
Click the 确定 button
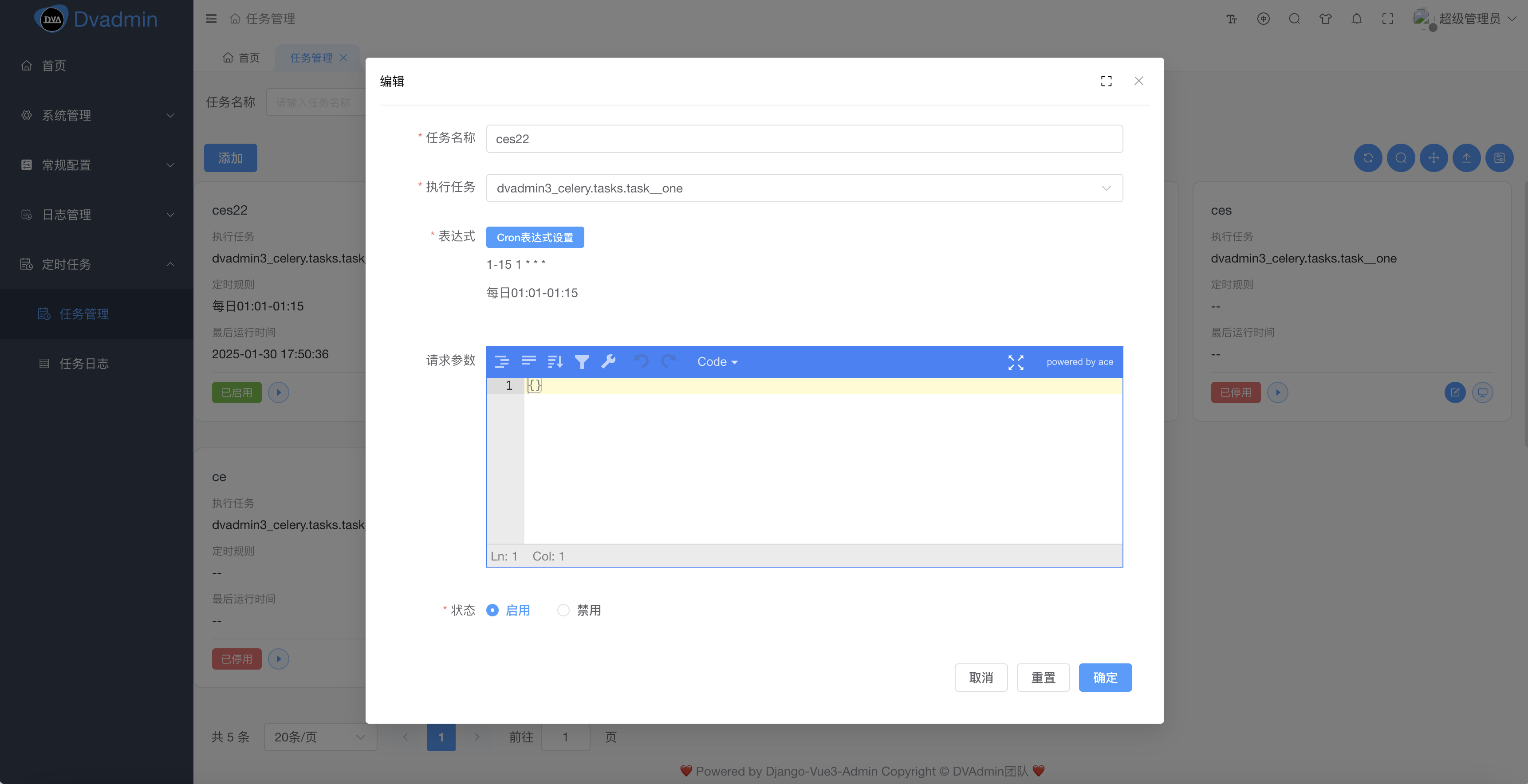[1104, 677]
